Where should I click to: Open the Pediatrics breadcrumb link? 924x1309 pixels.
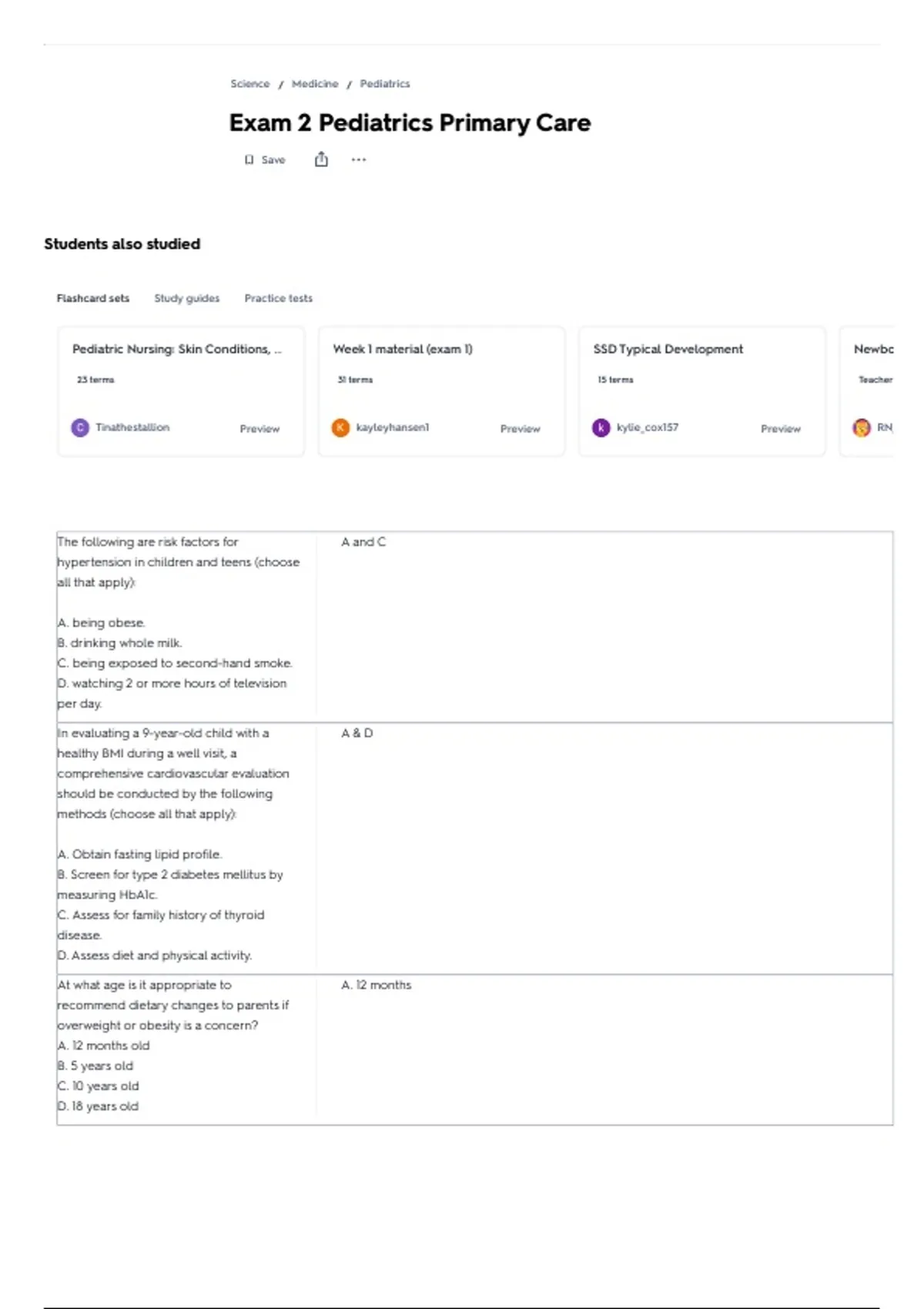(x=385, y=83)
